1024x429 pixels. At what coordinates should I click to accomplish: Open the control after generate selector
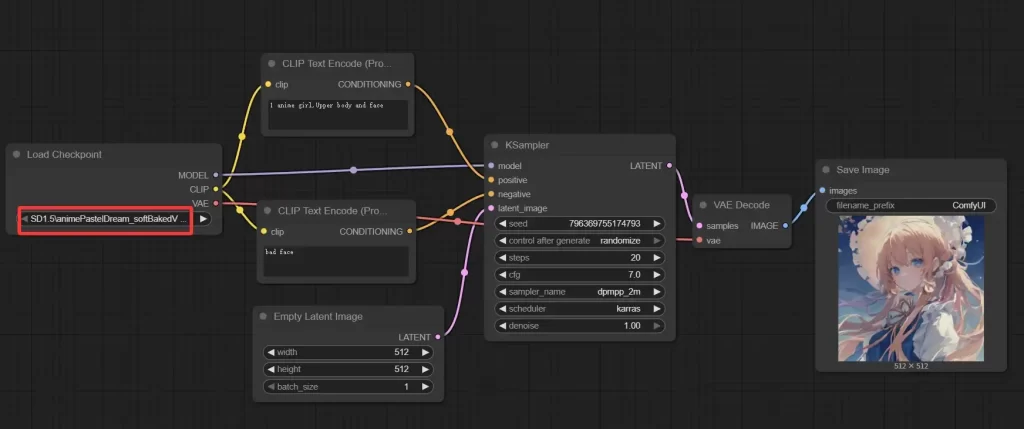click(577, 241)
